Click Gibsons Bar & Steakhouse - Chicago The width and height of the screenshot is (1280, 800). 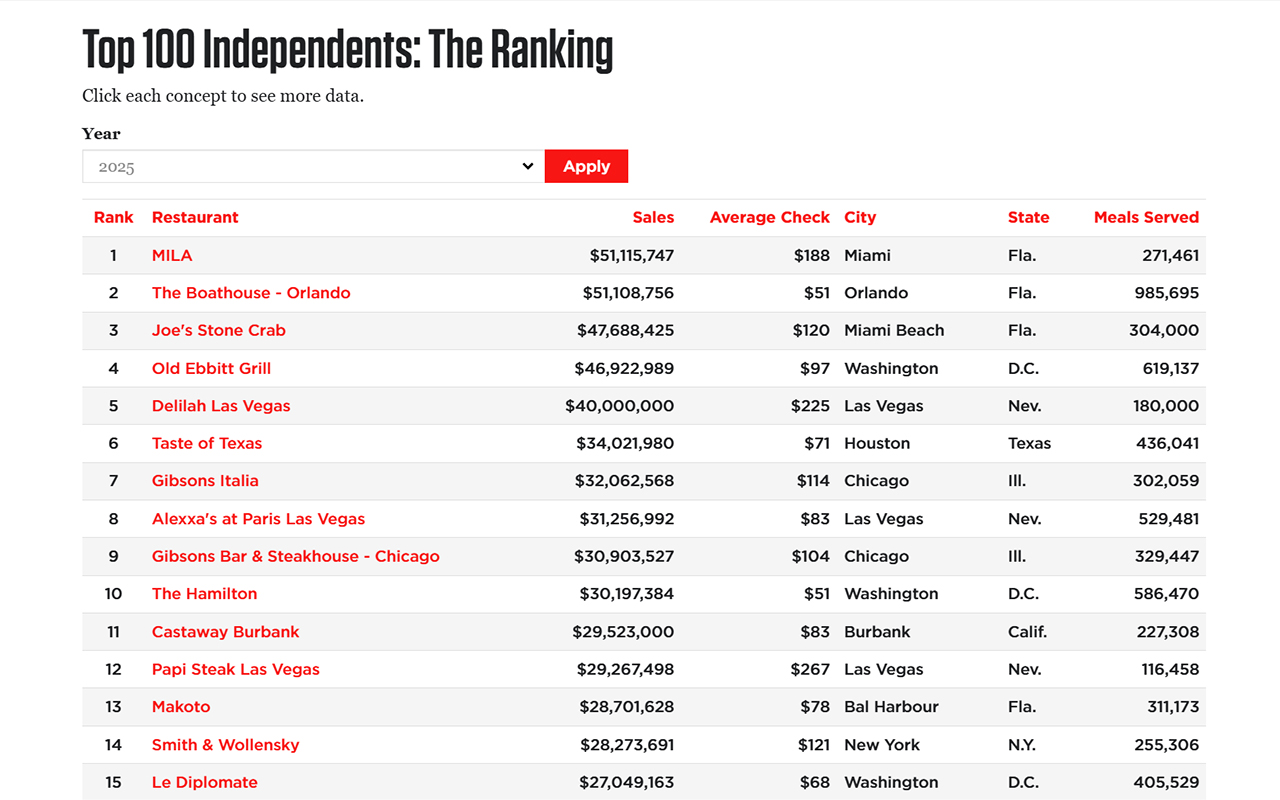click(x=295, y=556)
